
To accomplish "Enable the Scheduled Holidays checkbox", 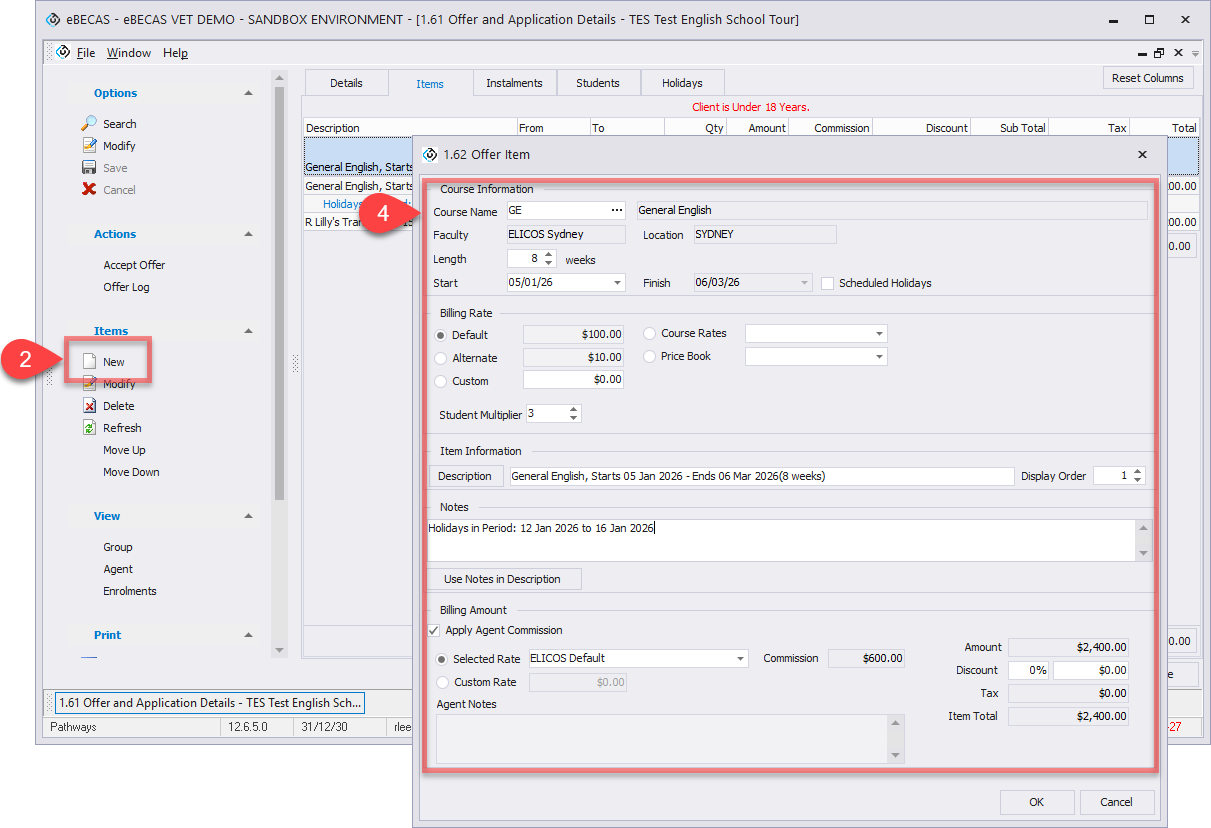I will [827, 283].
